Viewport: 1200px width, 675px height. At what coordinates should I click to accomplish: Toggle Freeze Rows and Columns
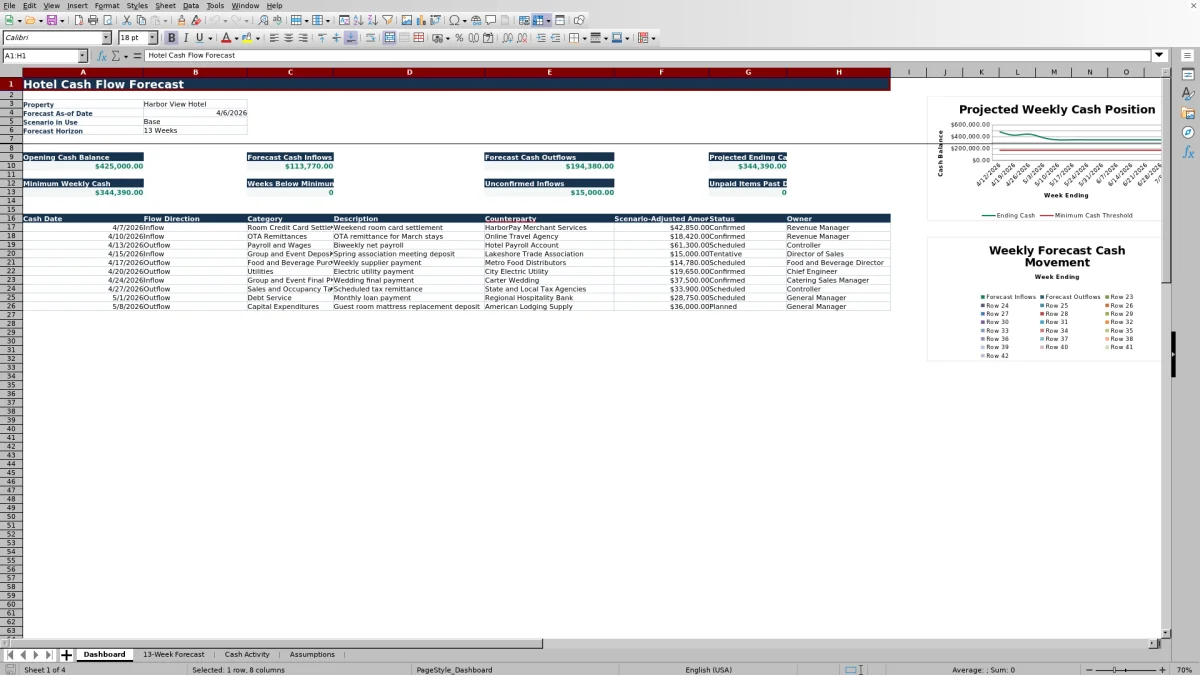[x=538, y=20]
